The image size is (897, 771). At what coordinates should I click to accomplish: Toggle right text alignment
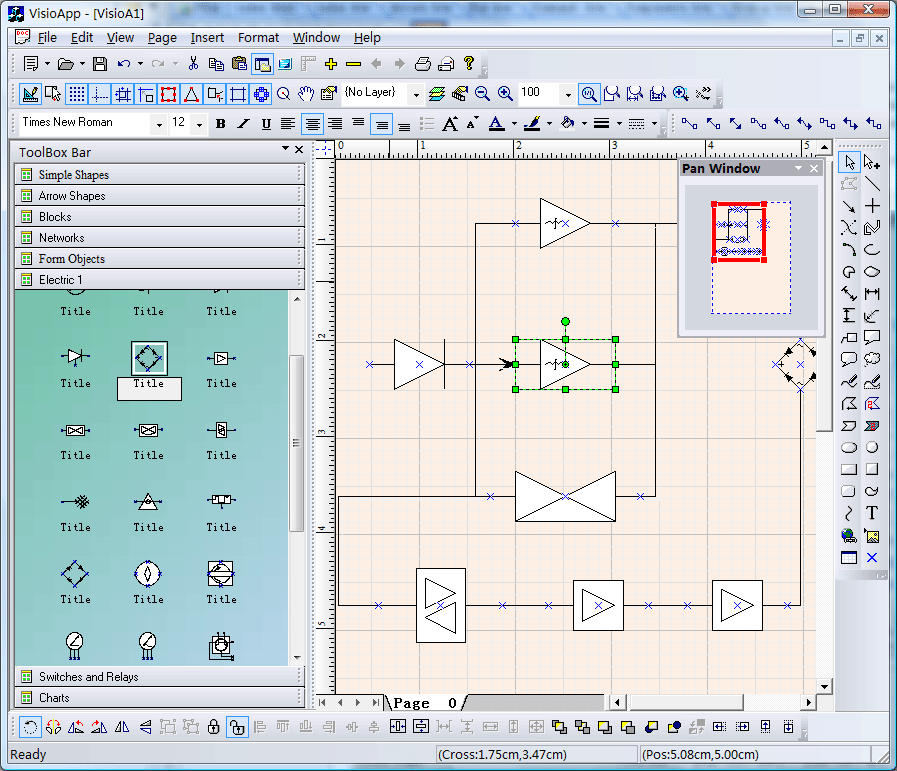(335, 124)
